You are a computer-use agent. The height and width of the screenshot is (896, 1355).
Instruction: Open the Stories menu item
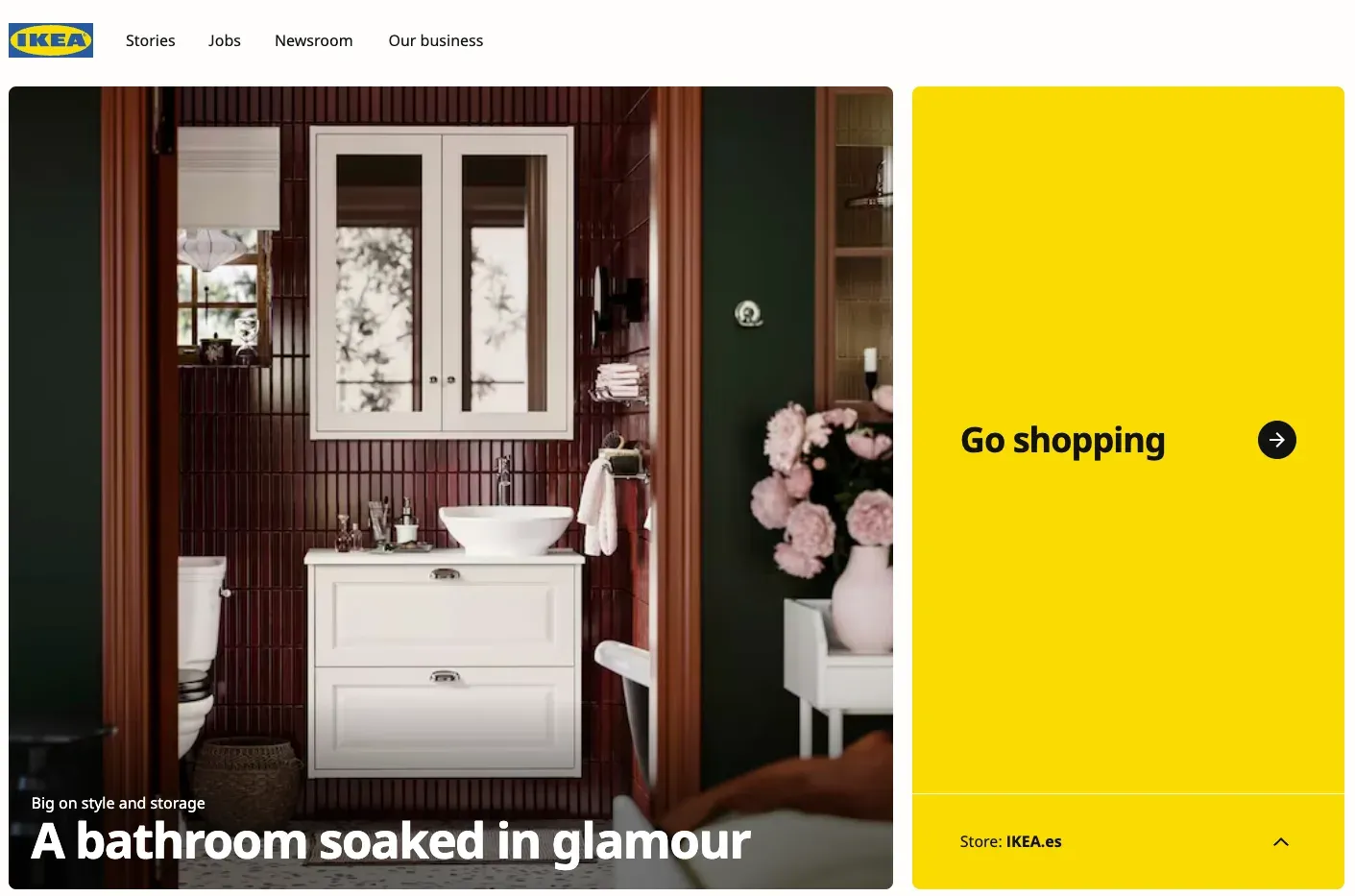click(151, 40)
